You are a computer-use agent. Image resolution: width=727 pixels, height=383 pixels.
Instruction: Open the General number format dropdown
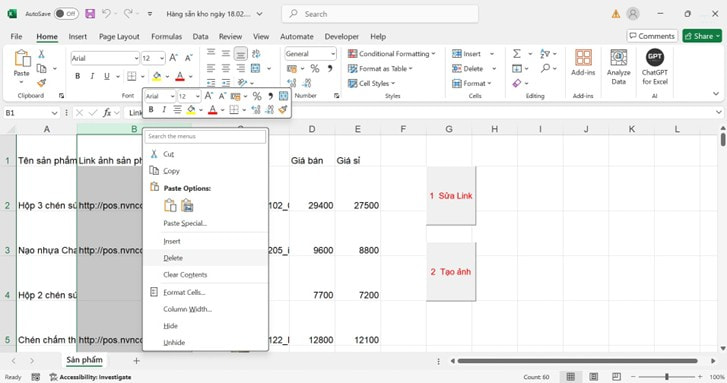332,54
